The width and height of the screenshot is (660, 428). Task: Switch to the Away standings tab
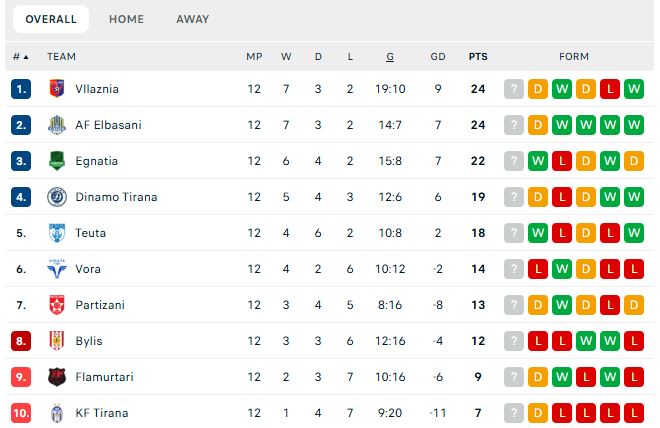click(x=193, y=19)
